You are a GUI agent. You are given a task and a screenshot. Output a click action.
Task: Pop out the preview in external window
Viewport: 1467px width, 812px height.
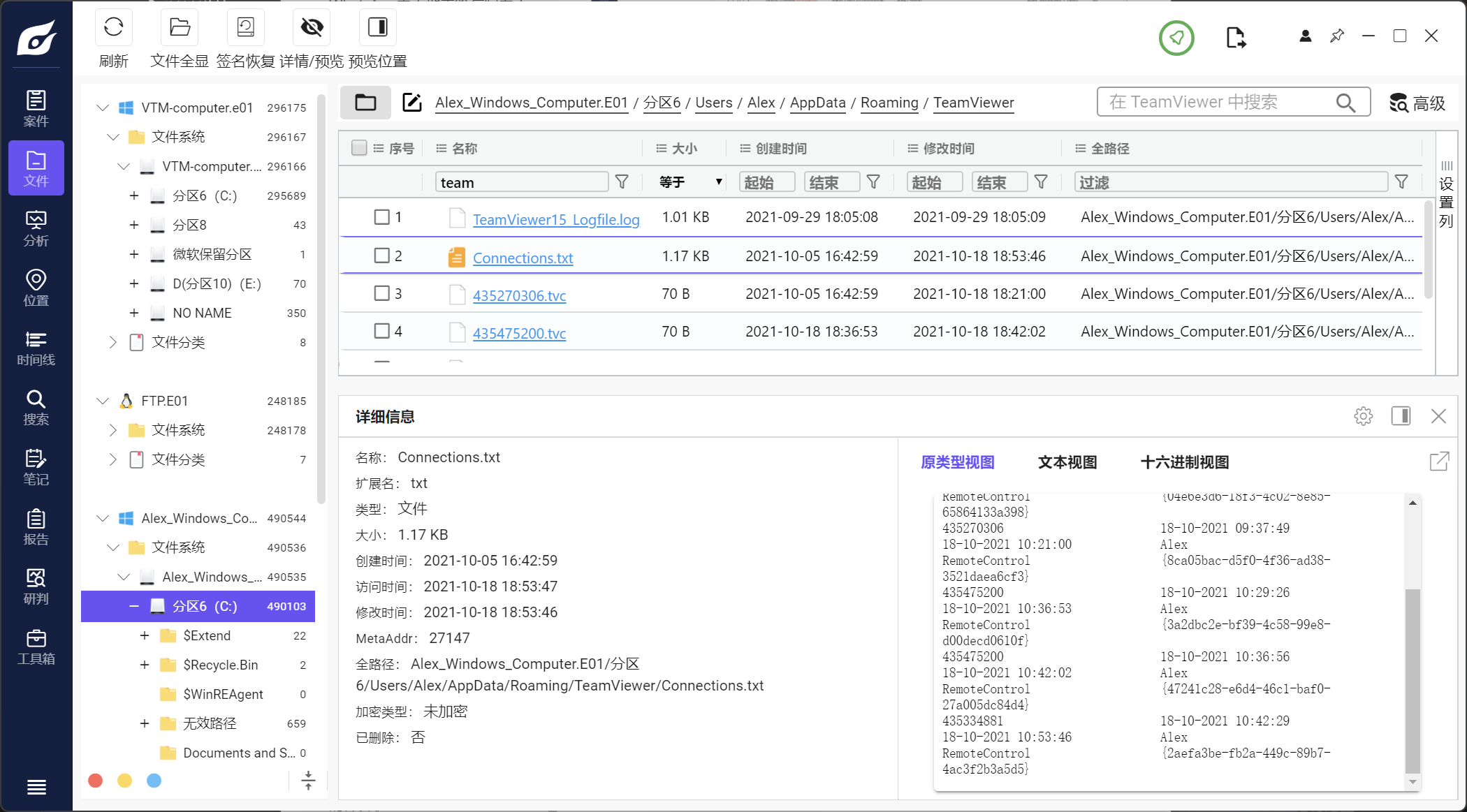(1439, 462)
